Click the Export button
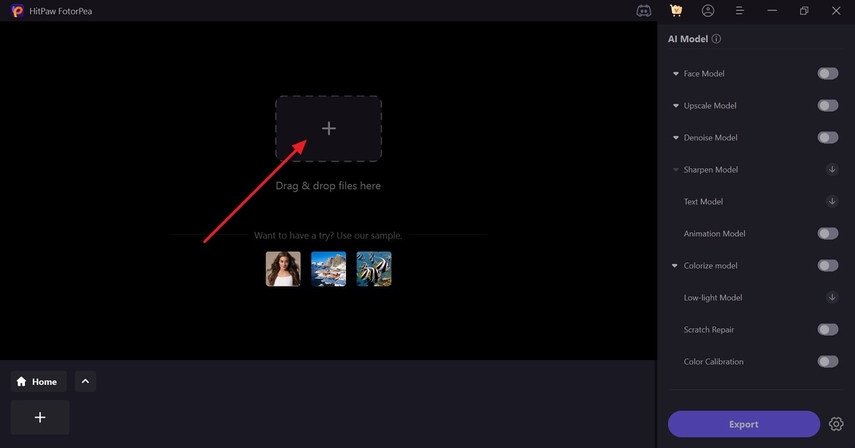Image resolution: width=855 pixels, height=448 pixels. point(744,424)
